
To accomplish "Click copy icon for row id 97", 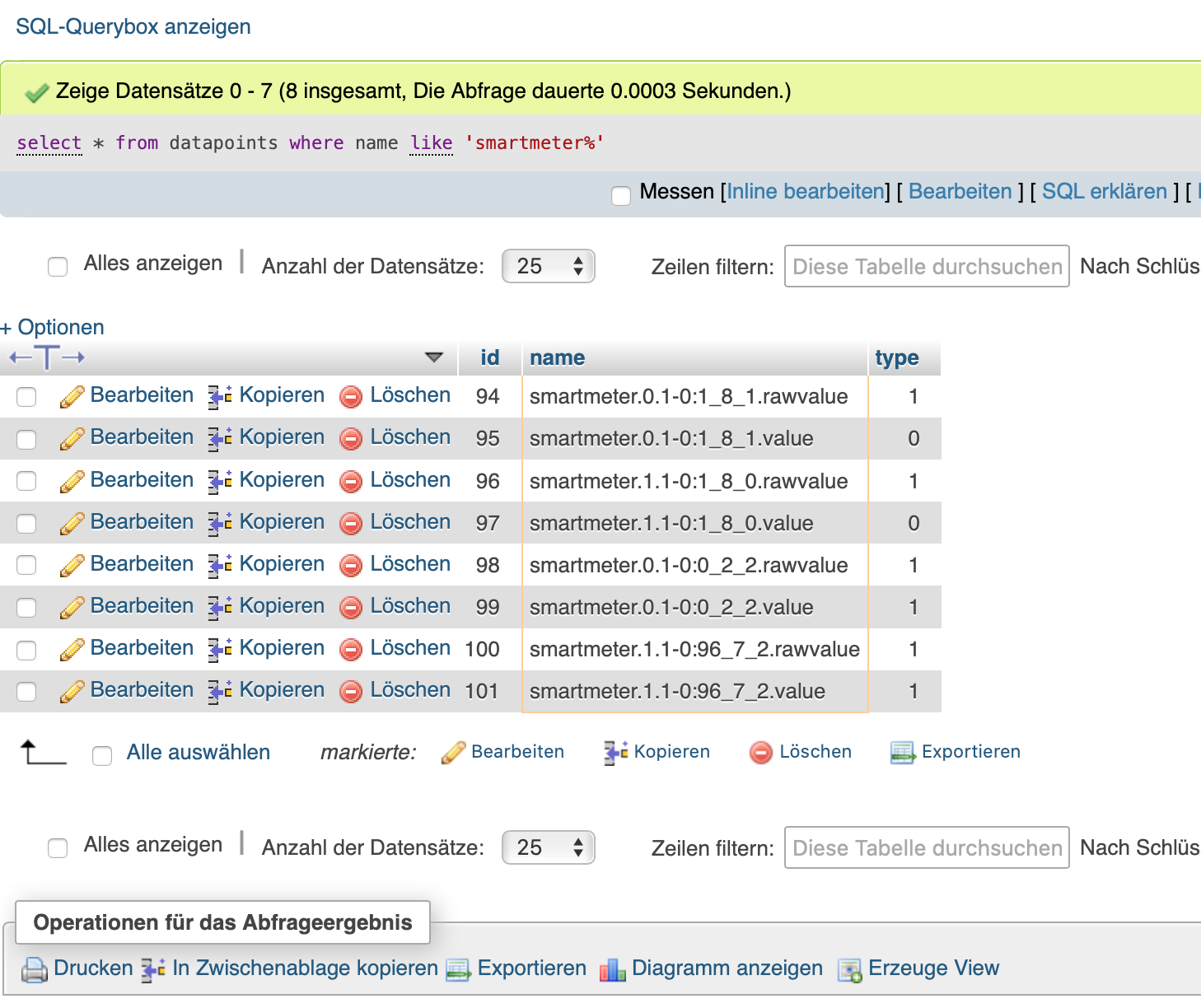I will pyautogui.click(x=220, y=524).
